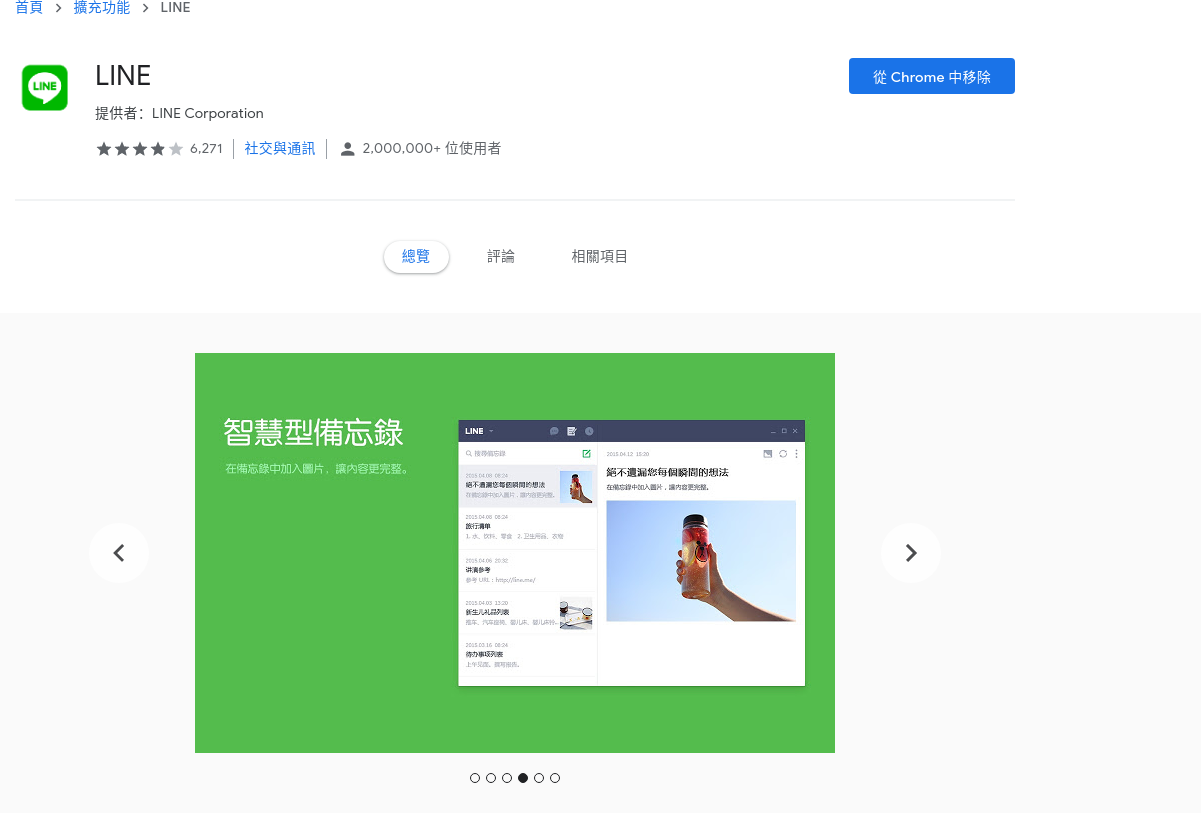Go to previous slide with left arrow

119,553
